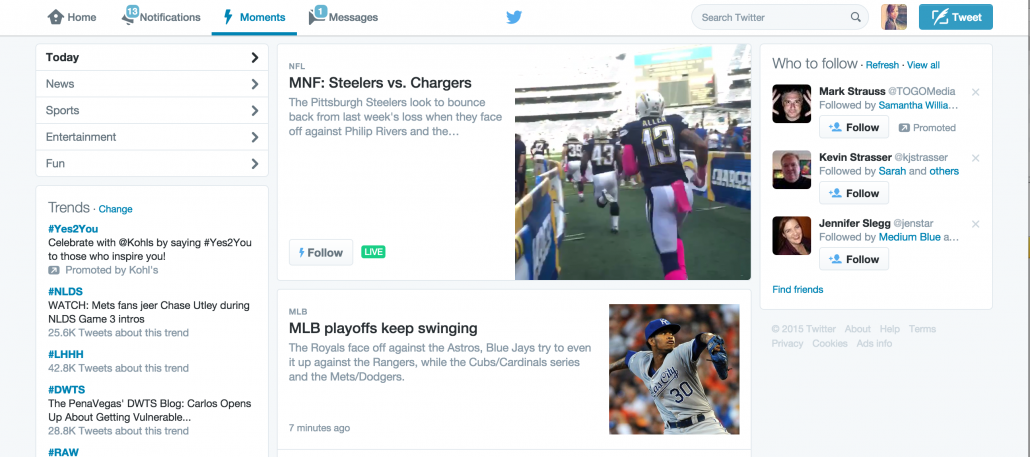
Task: Follow Mark Strauss
Action: pos(853,128)
